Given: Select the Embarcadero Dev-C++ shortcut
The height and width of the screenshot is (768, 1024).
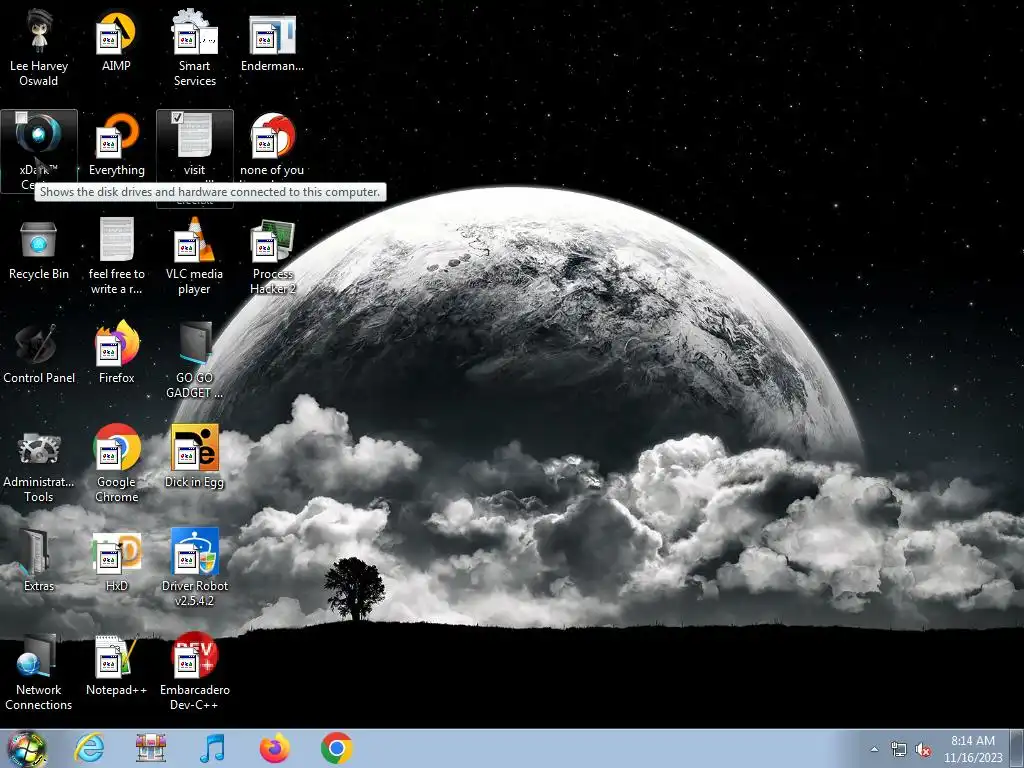Looking at the screenshot, I should (195, 672).
